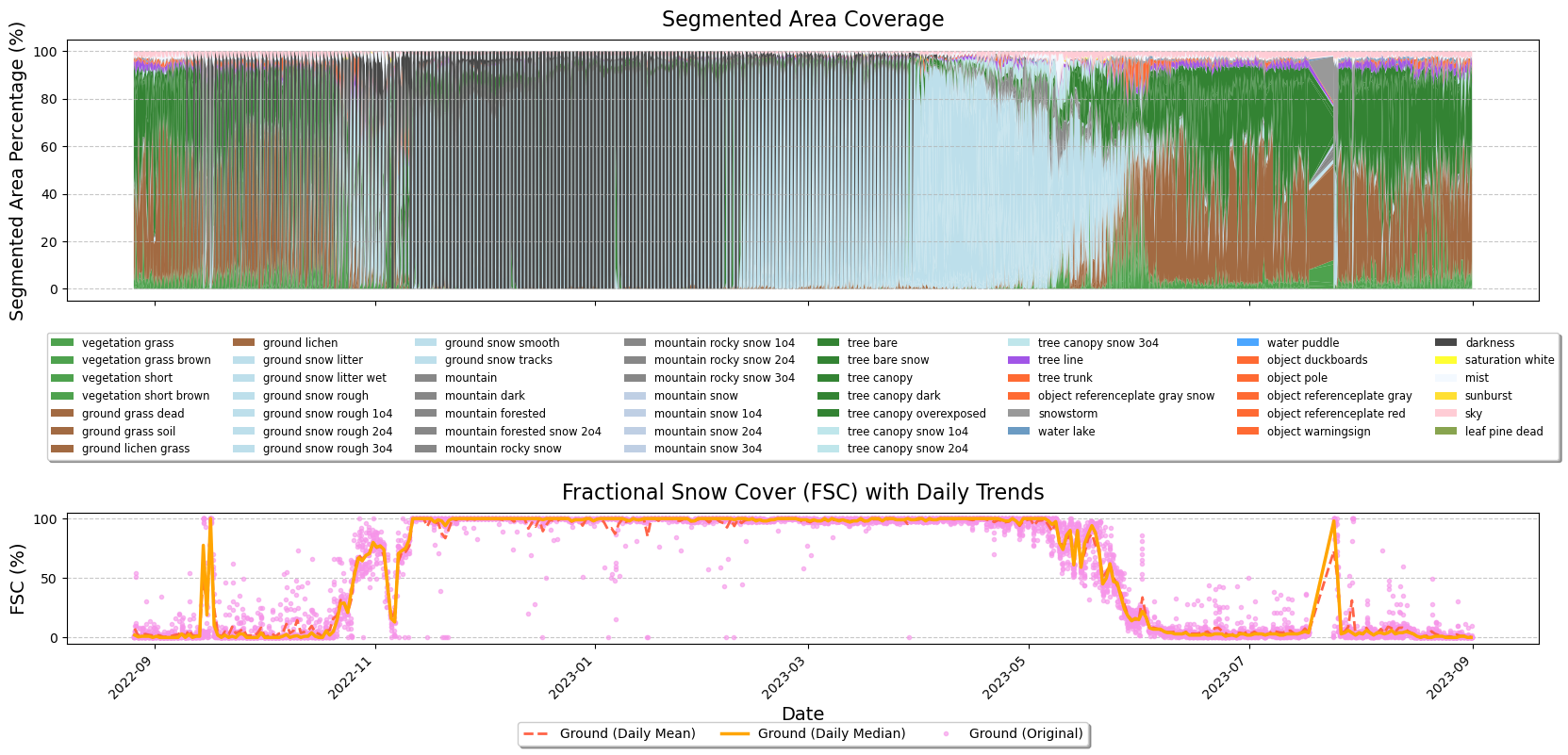Click the object duckboards legend label
The image size is (1568, 755).
coord(1316,360)
